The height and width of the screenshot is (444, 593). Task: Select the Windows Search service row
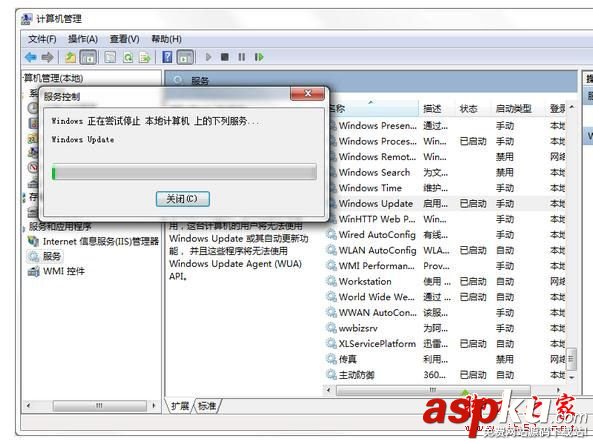[x=447, y=172]
